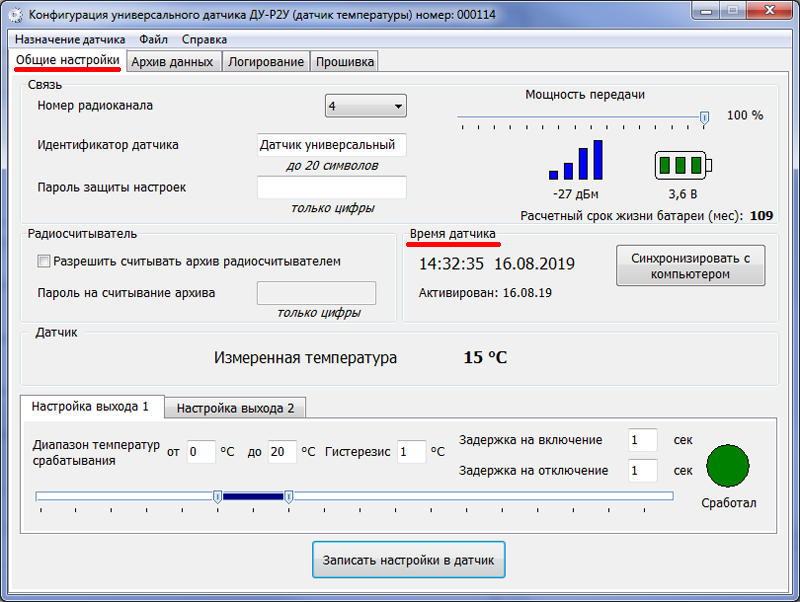Screen dimensions: 800x602
Task: Open the 'Файл' menu
Action: [153, 39]
